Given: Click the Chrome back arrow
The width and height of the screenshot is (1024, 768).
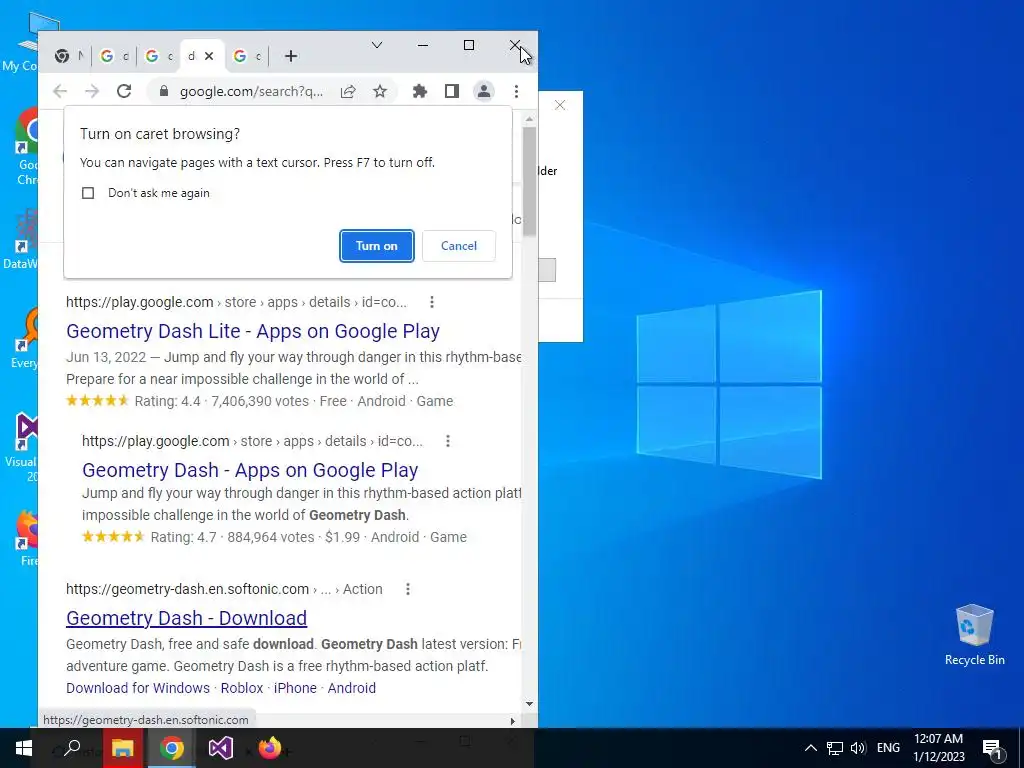Looking at the screenshot, I should click(60, 91).
